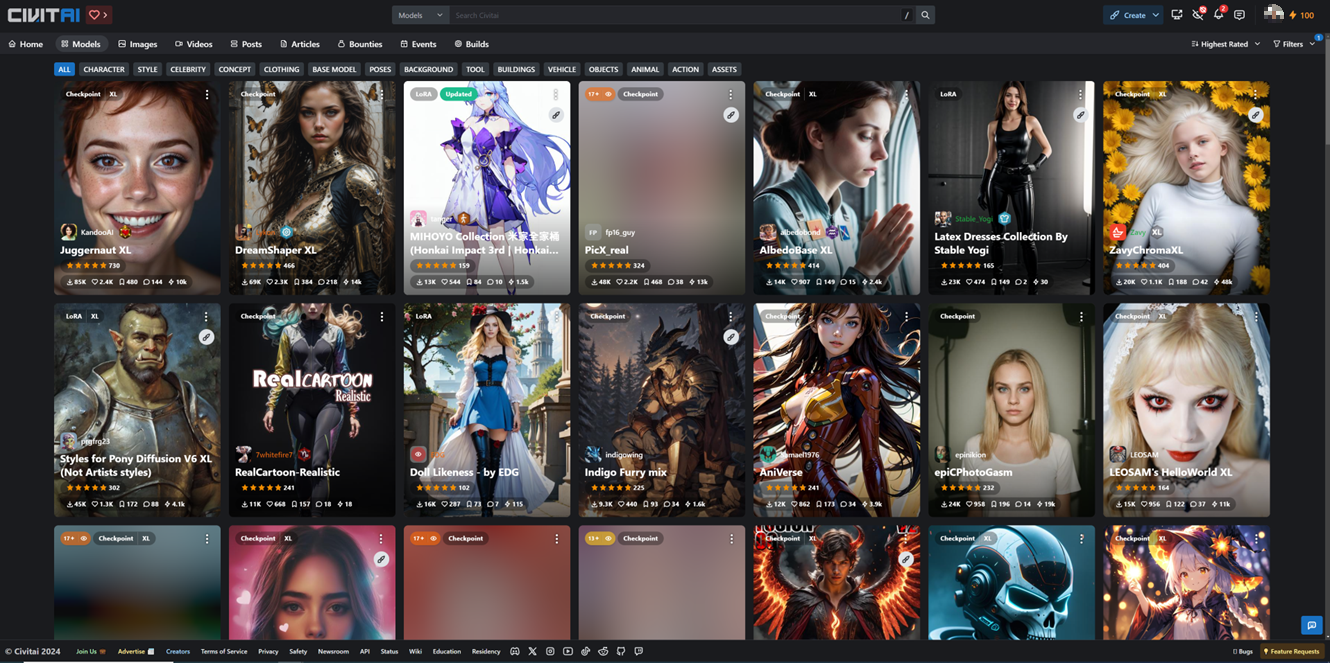Click the magnifier search button
This screenshot has height=663, width=1330.
(926, 15)
